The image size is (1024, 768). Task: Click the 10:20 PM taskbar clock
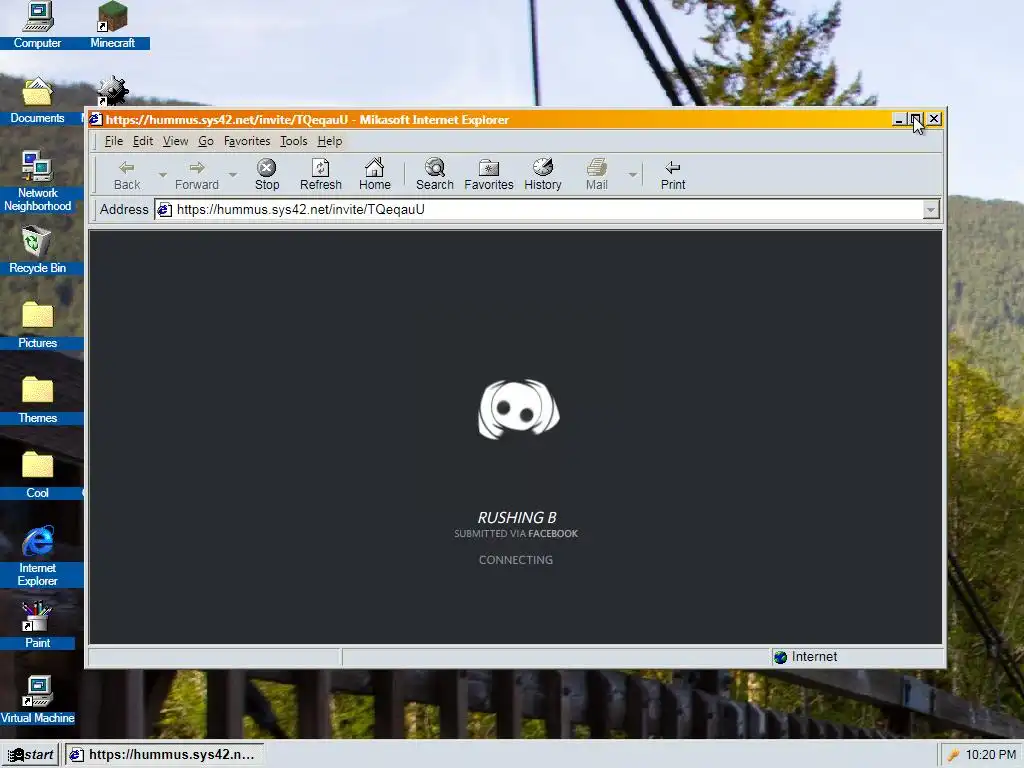(991, 755)
